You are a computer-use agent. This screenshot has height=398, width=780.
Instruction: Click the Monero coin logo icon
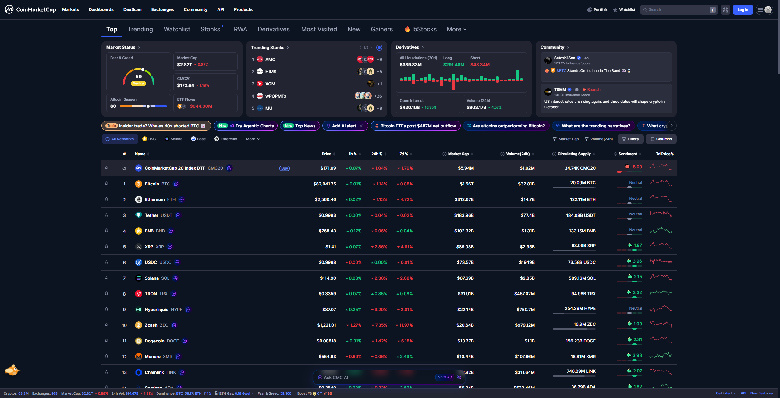pos(139,356)
